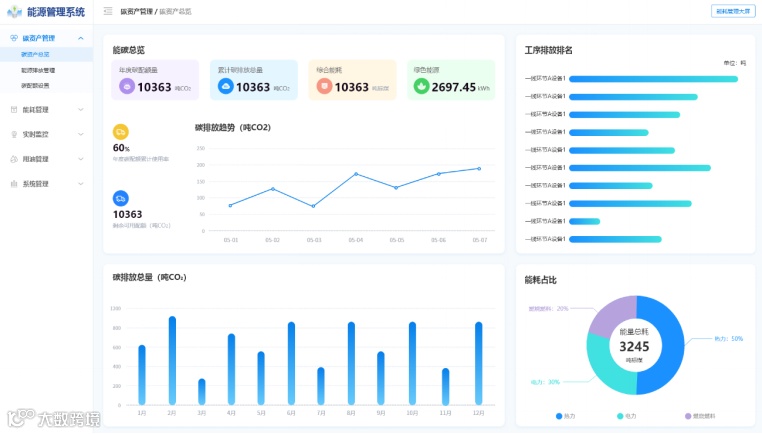The image size is (762, 434).
Task: Click the 热力: 50% chart label
Action: [x=728, y=339]
